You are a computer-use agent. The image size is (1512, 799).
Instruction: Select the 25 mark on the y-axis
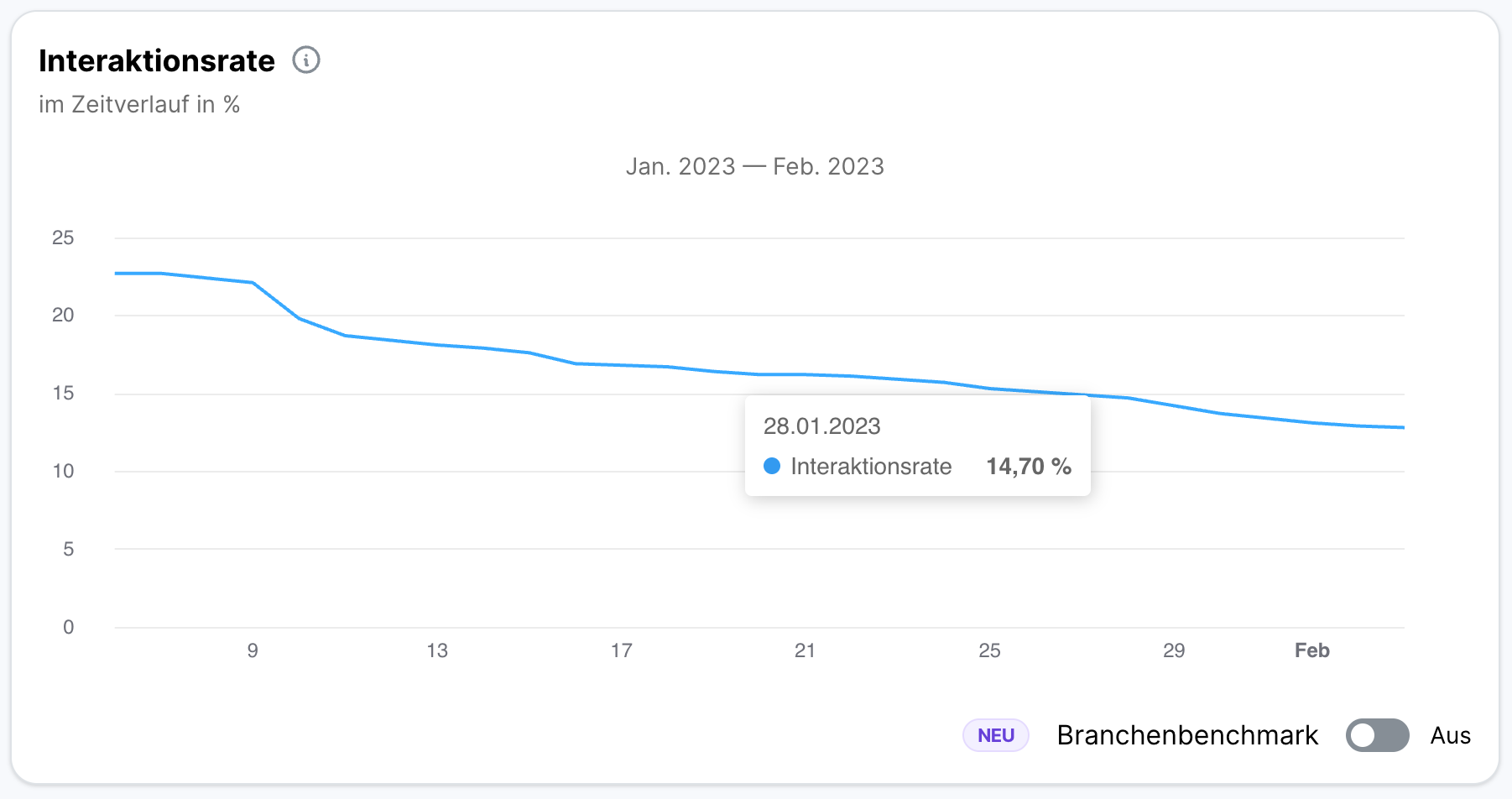(63, 238)
